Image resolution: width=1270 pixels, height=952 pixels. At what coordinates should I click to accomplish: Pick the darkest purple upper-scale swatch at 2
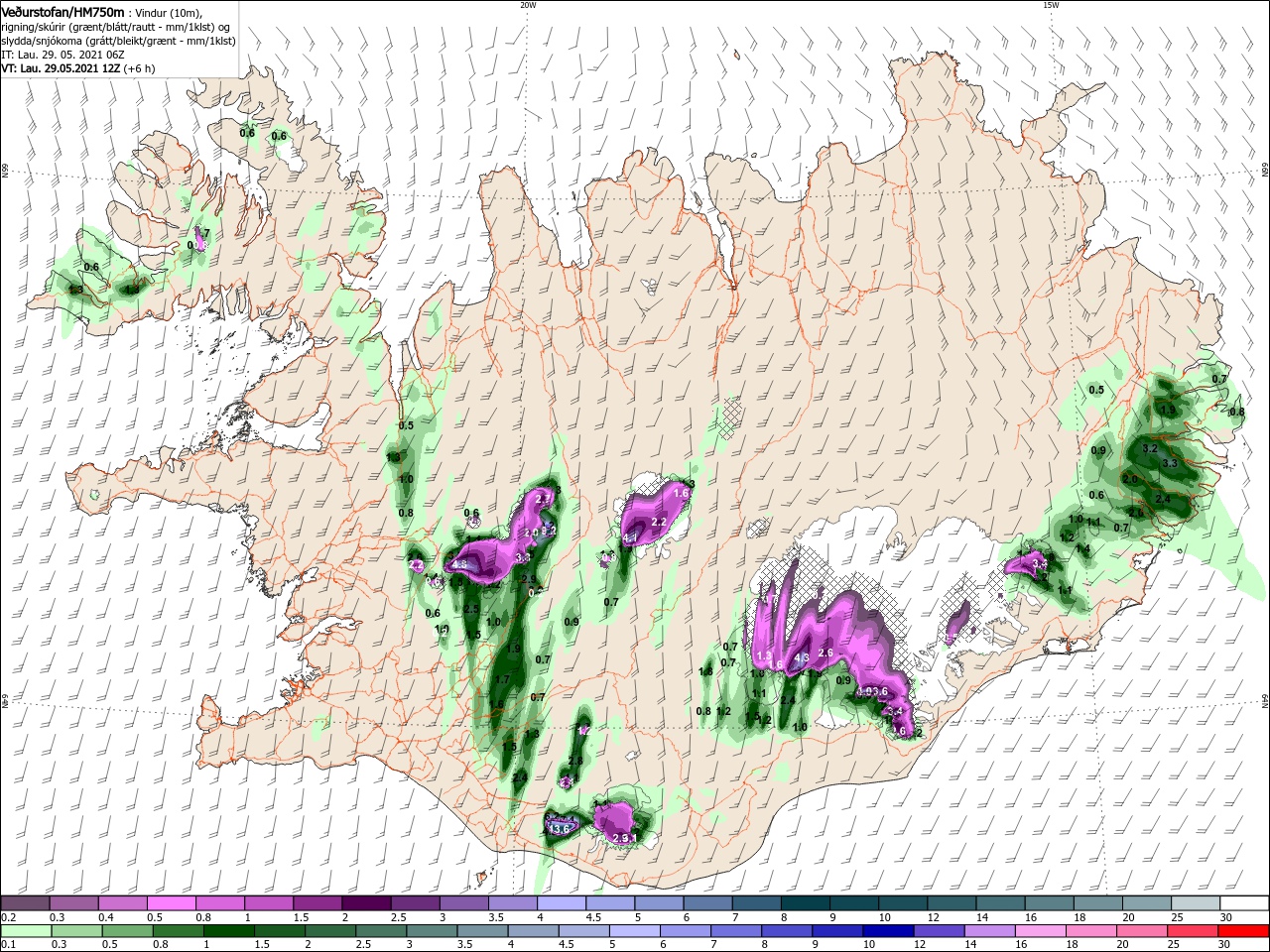coord(366,903)
